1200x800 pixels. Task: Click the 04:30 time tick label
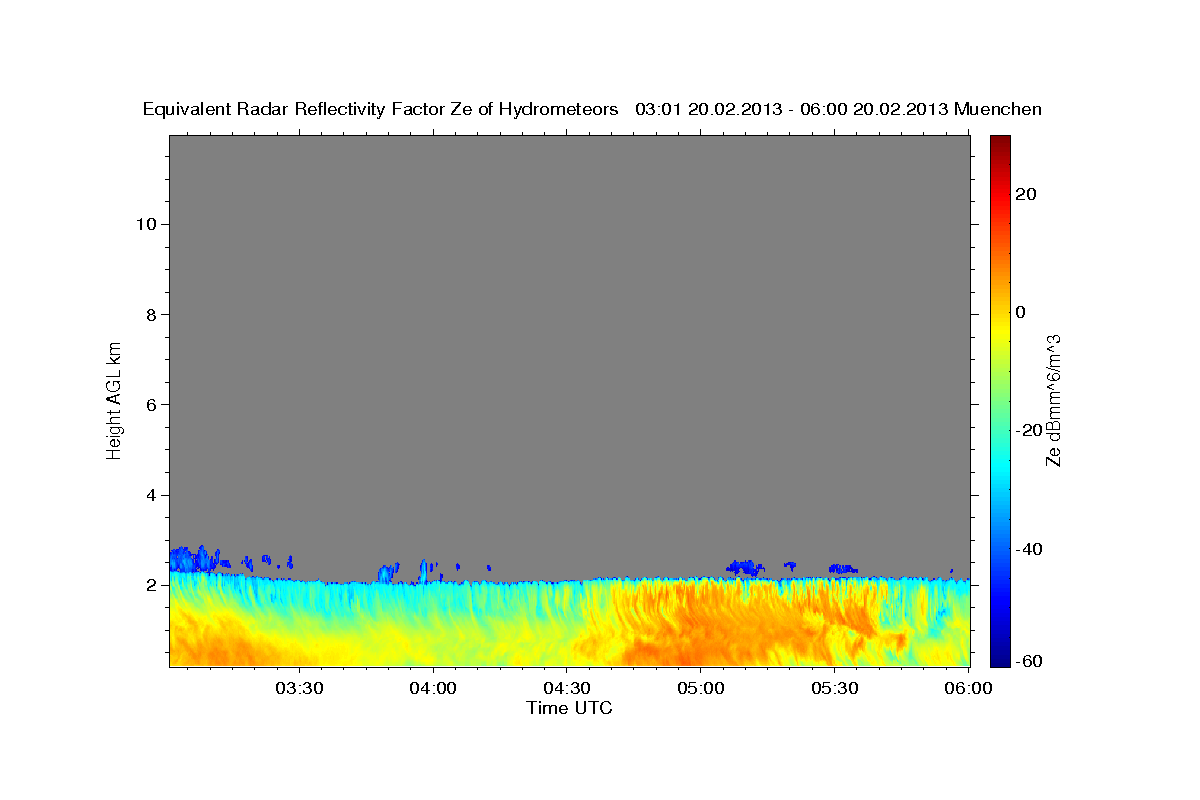pos(567,689)
